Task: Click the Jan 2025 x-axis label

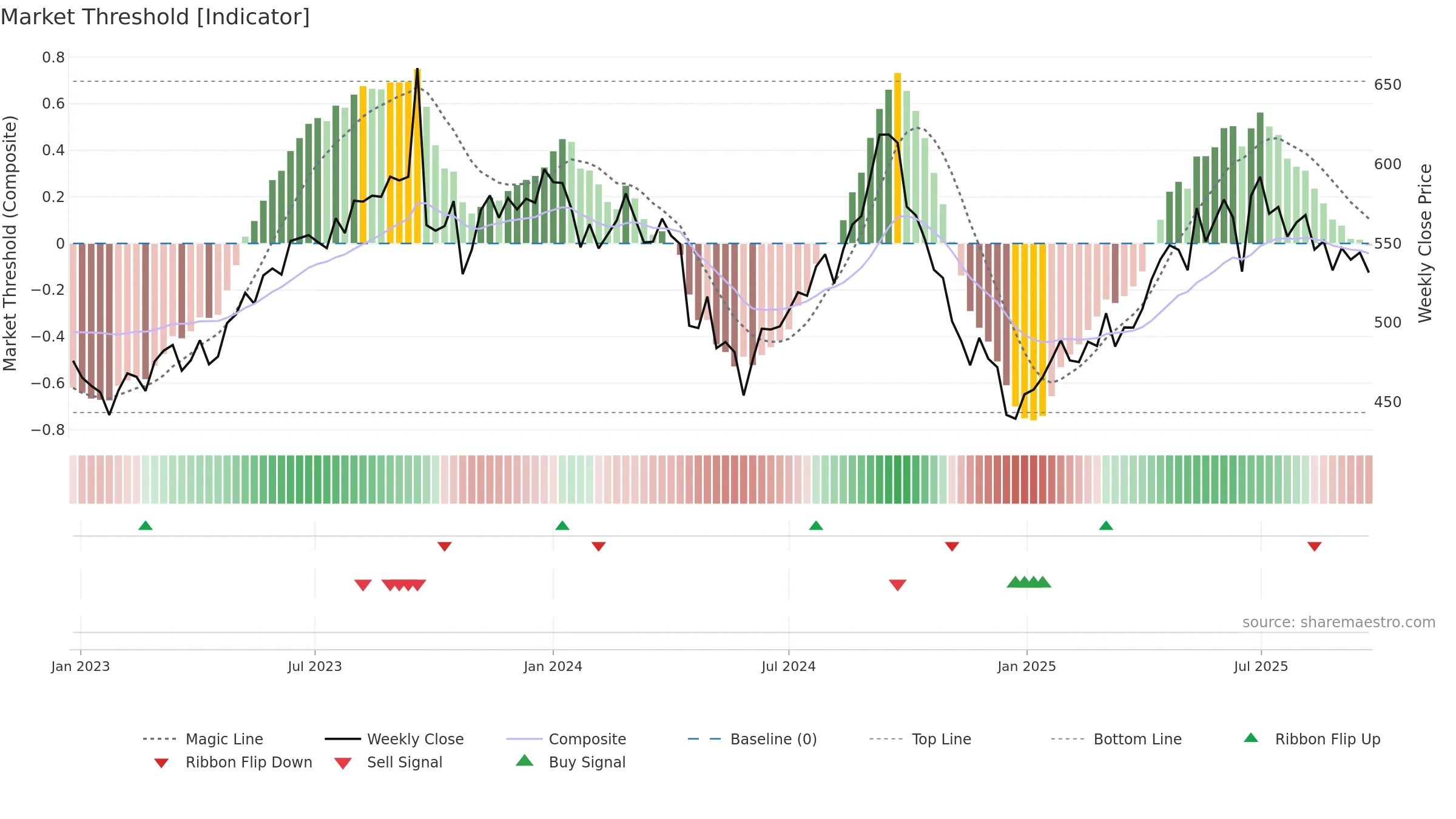Action: (1027, 667)
